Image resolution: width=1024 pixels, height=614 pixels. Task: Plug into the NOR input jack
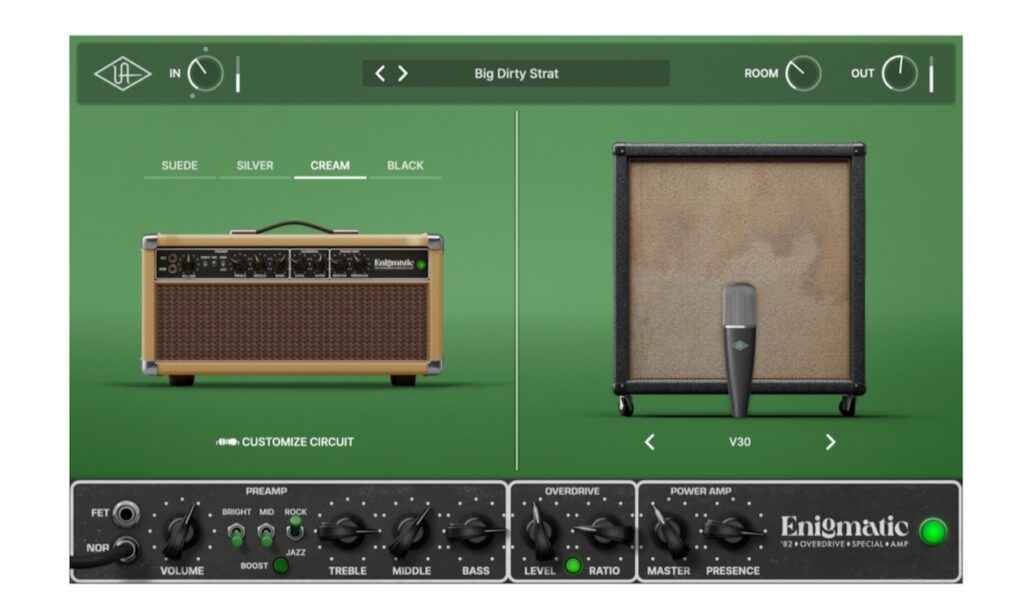coord(126,549)
